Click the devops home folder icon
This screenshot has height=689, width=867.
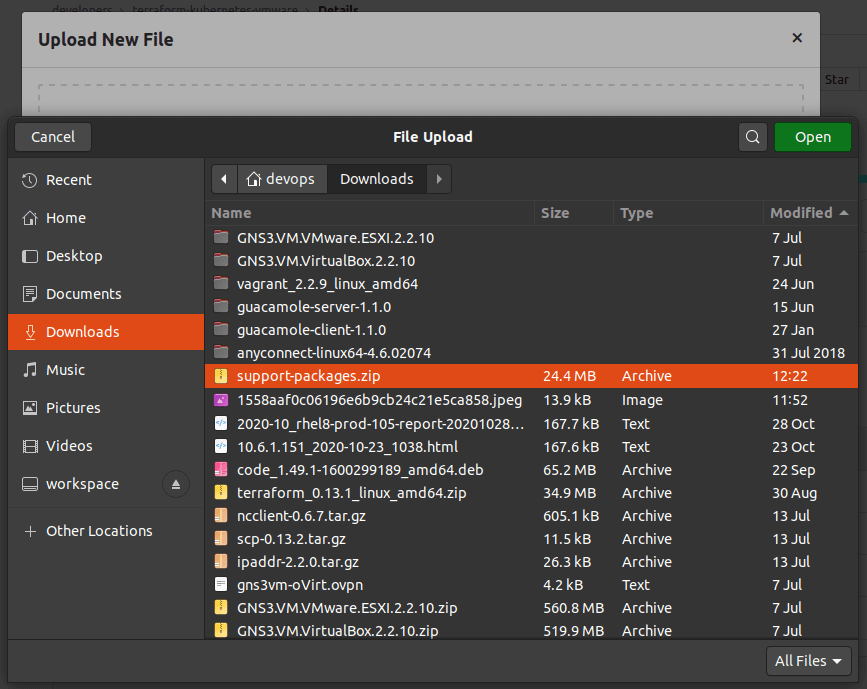[x=254, y=179]
